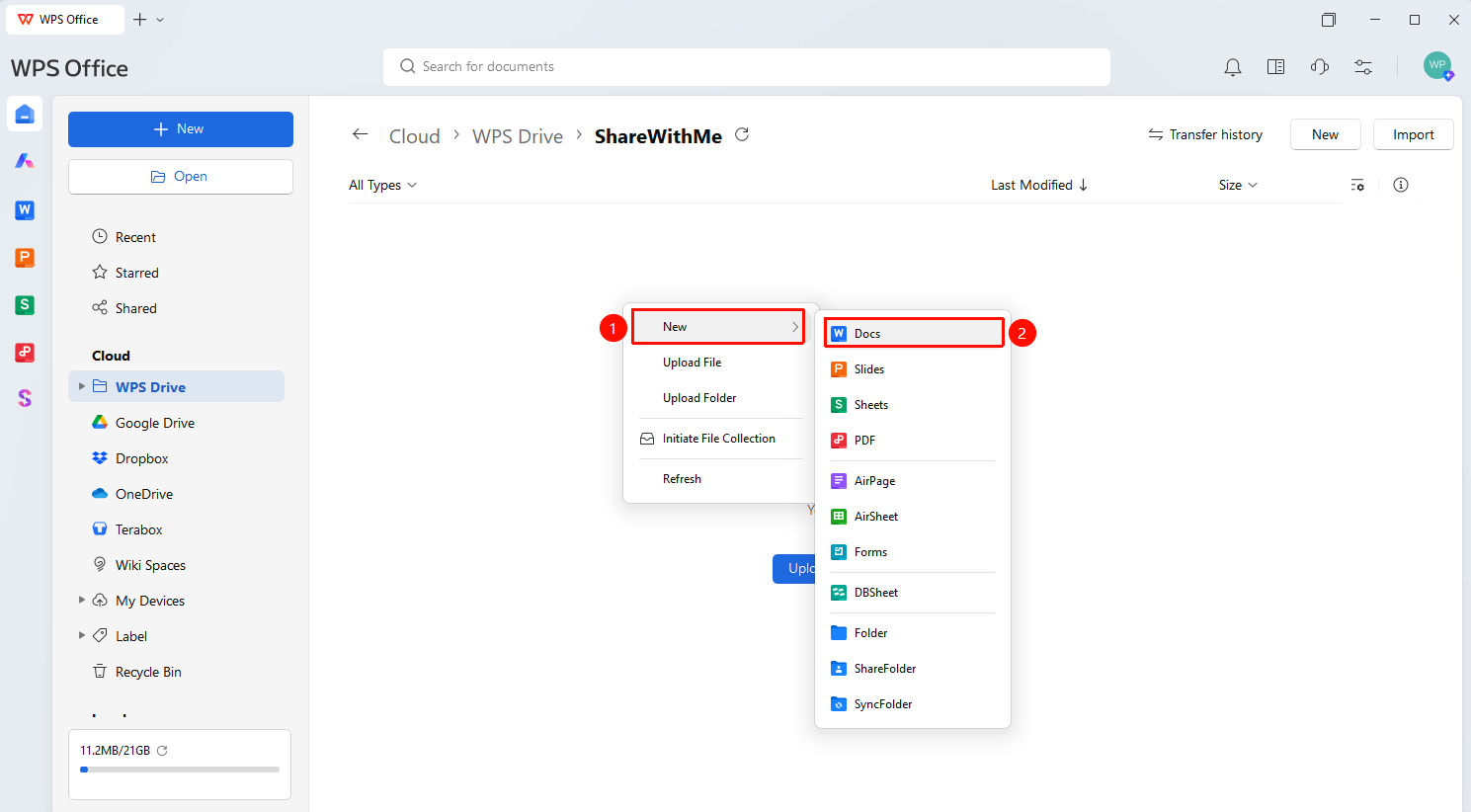
Task: Open the All Types filter dropdown
Action: [383, 185]
